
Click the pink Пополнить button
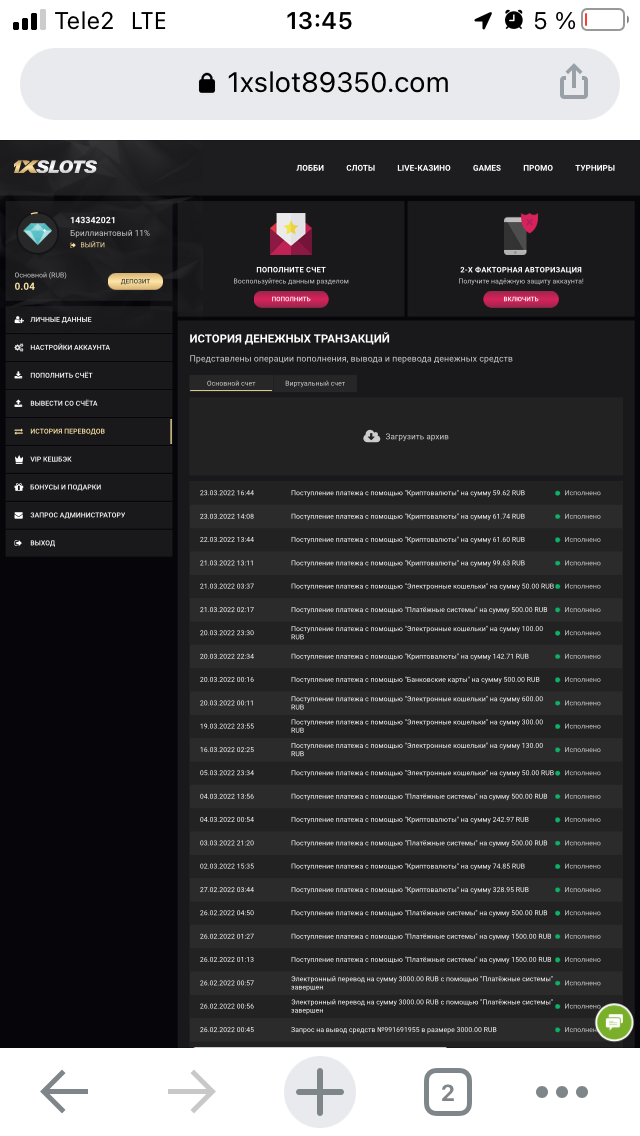click(291, 298)
